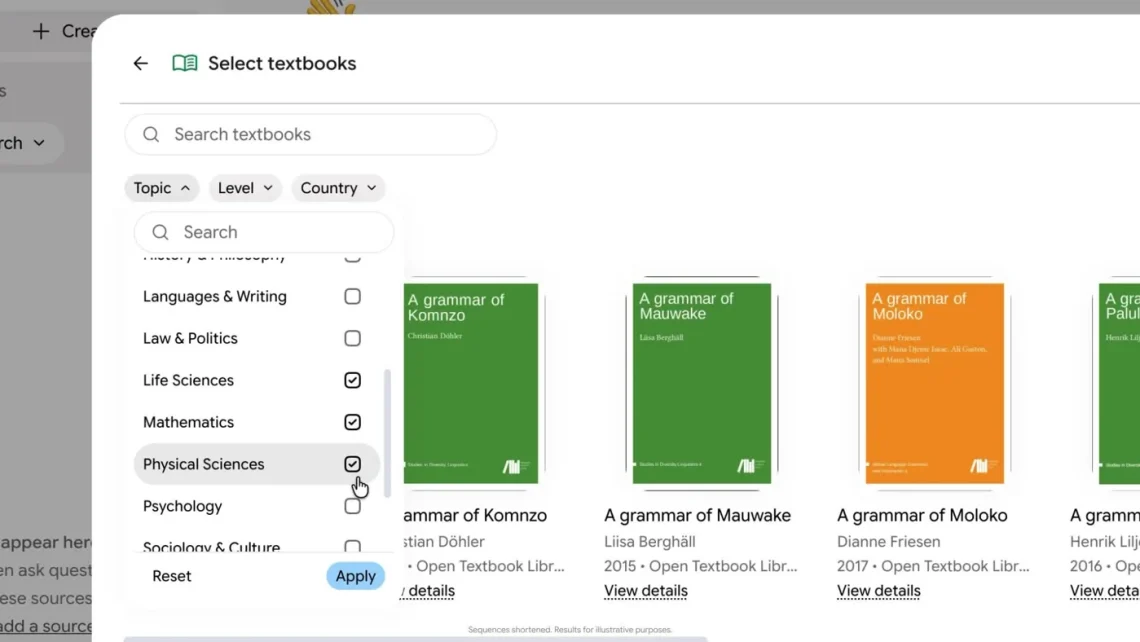Uncheck the Physical Sciences checkbox
This screenshot has height=642, width=1140.
pos(353,464)
